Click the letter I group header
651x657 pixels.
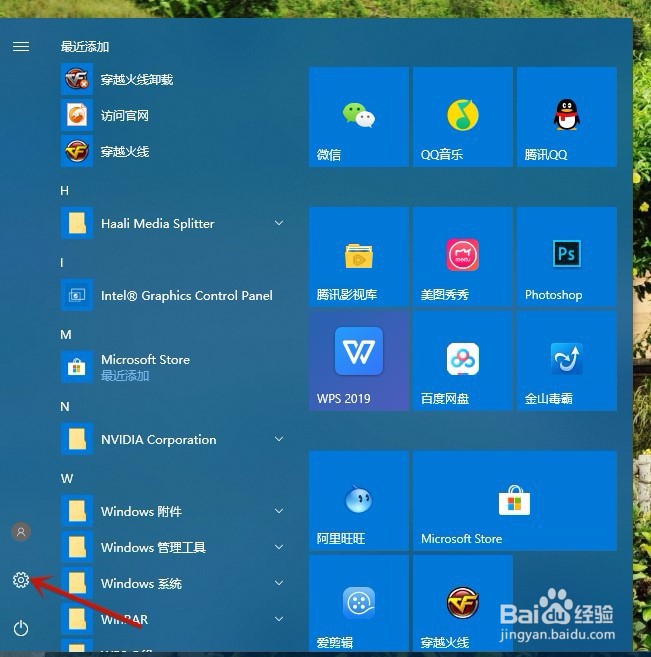62,263
